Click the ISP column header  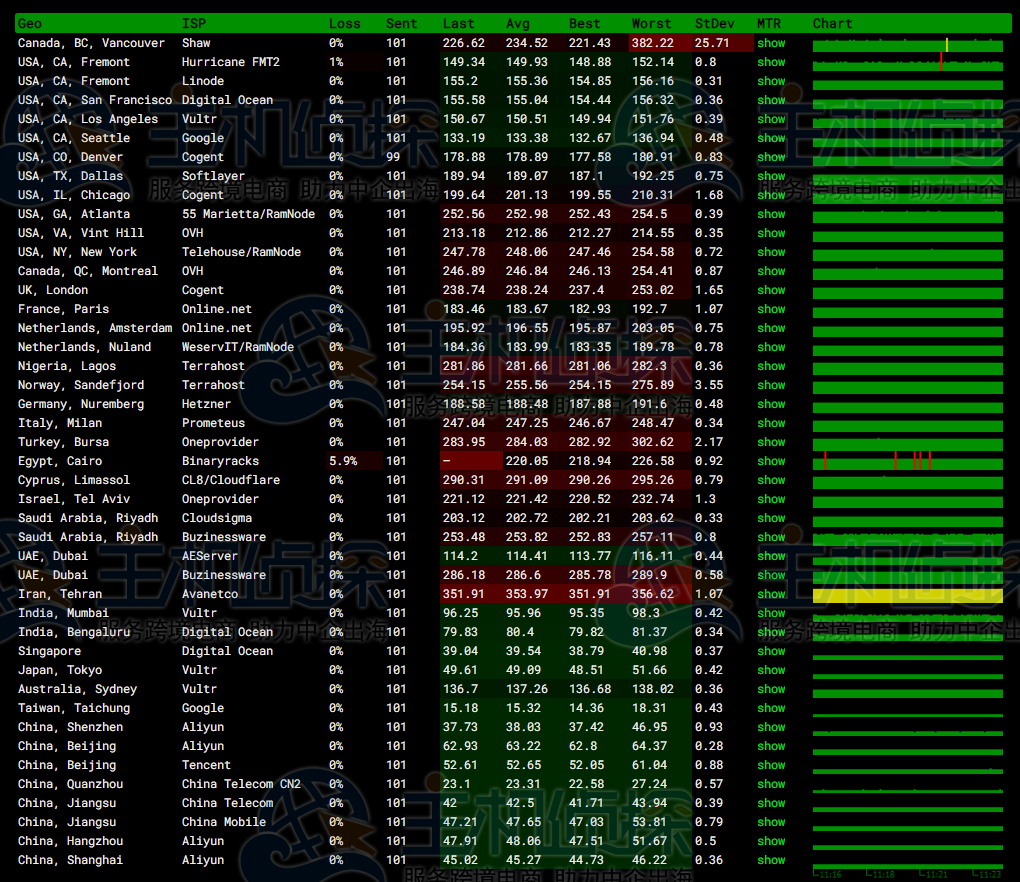click(x=194, y=23)
